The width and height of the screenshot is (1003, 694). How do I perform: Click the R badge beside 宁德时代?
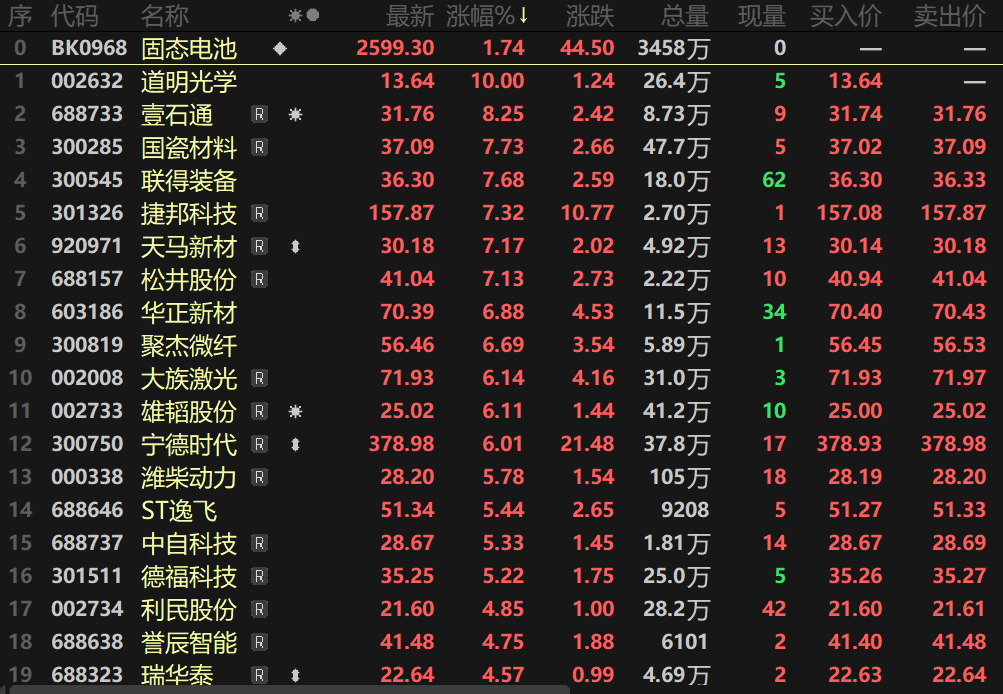(x=259, y=445)
